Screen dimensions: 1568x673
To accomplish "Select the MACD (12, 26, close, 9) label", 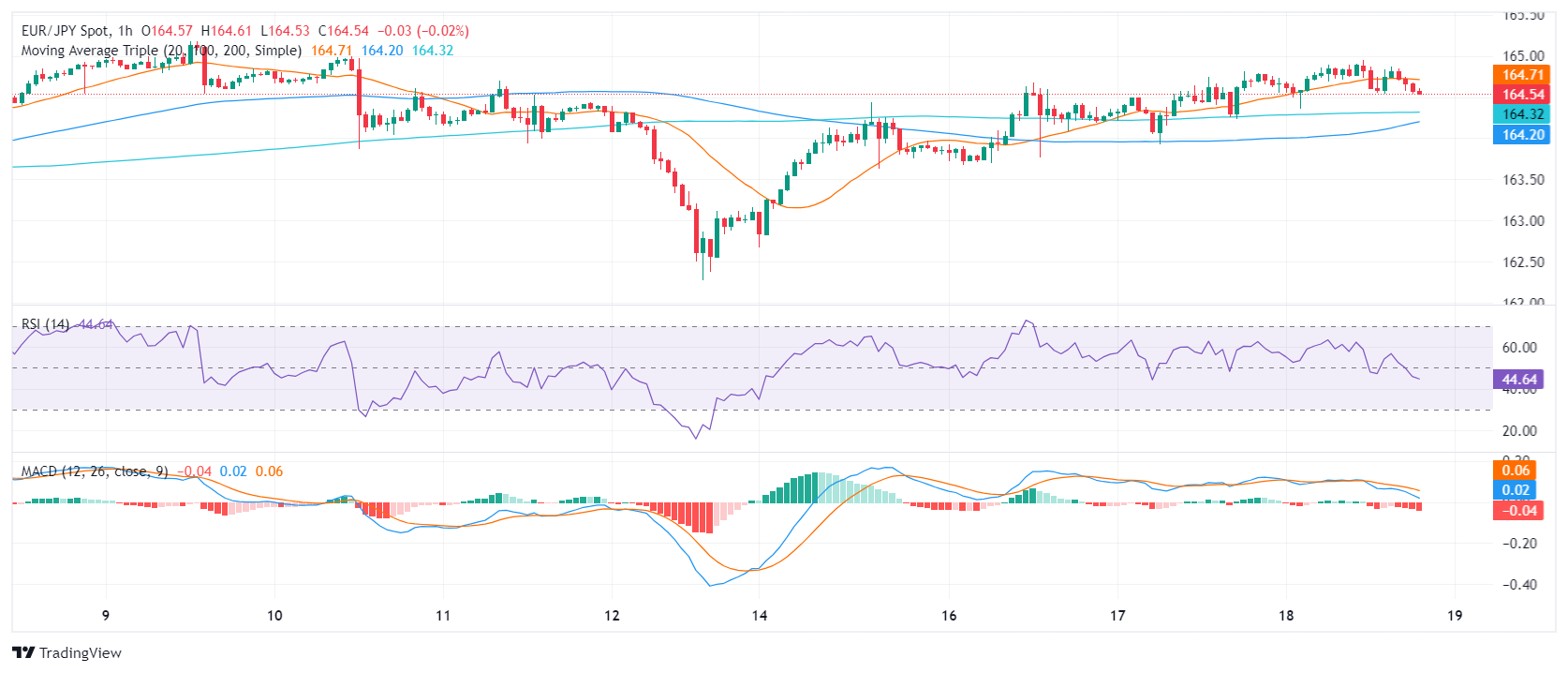I will (x=94, y=471).
